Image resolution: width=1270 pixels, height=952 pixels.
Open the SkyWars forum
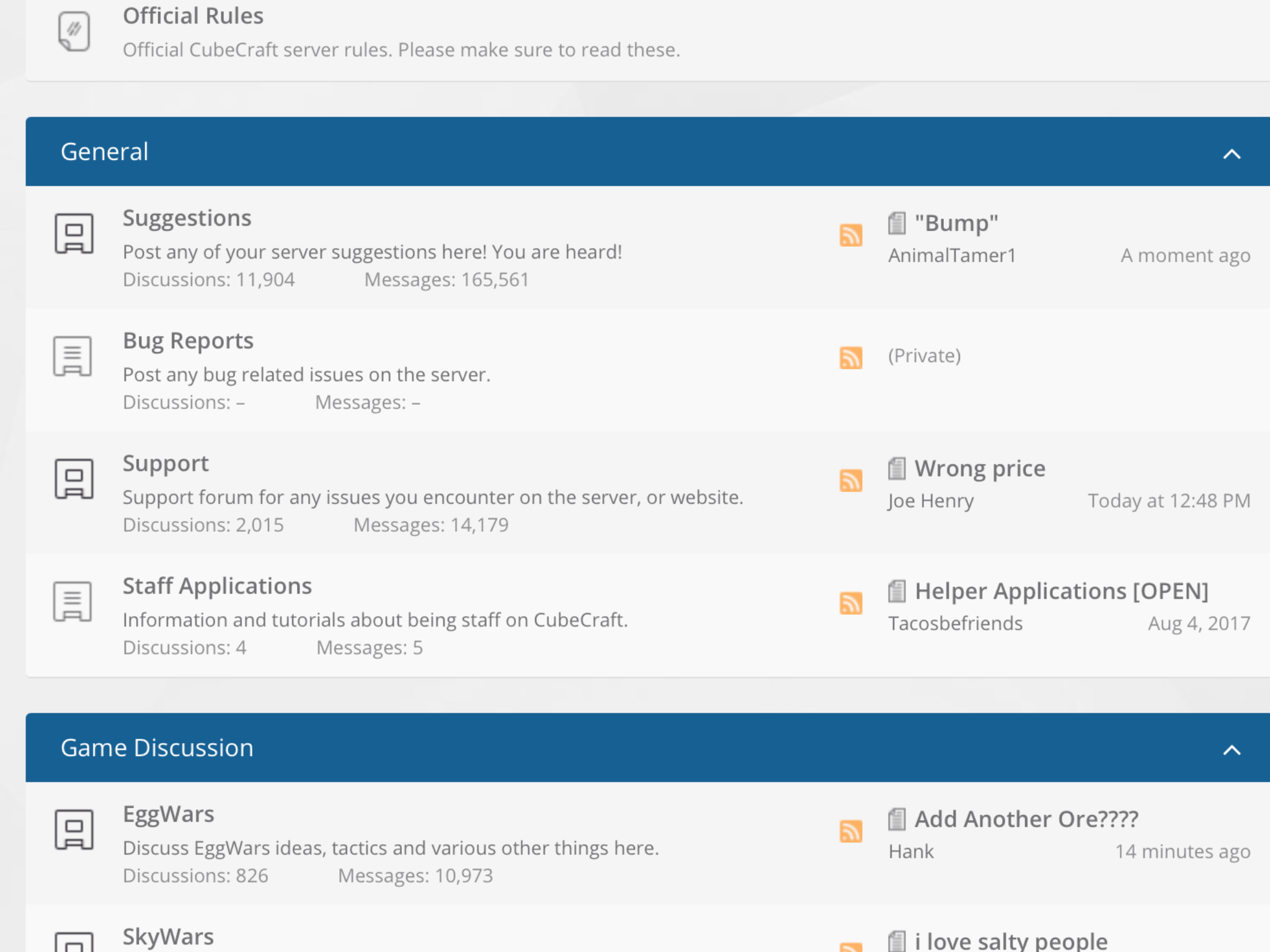click(x=168, y=937)
